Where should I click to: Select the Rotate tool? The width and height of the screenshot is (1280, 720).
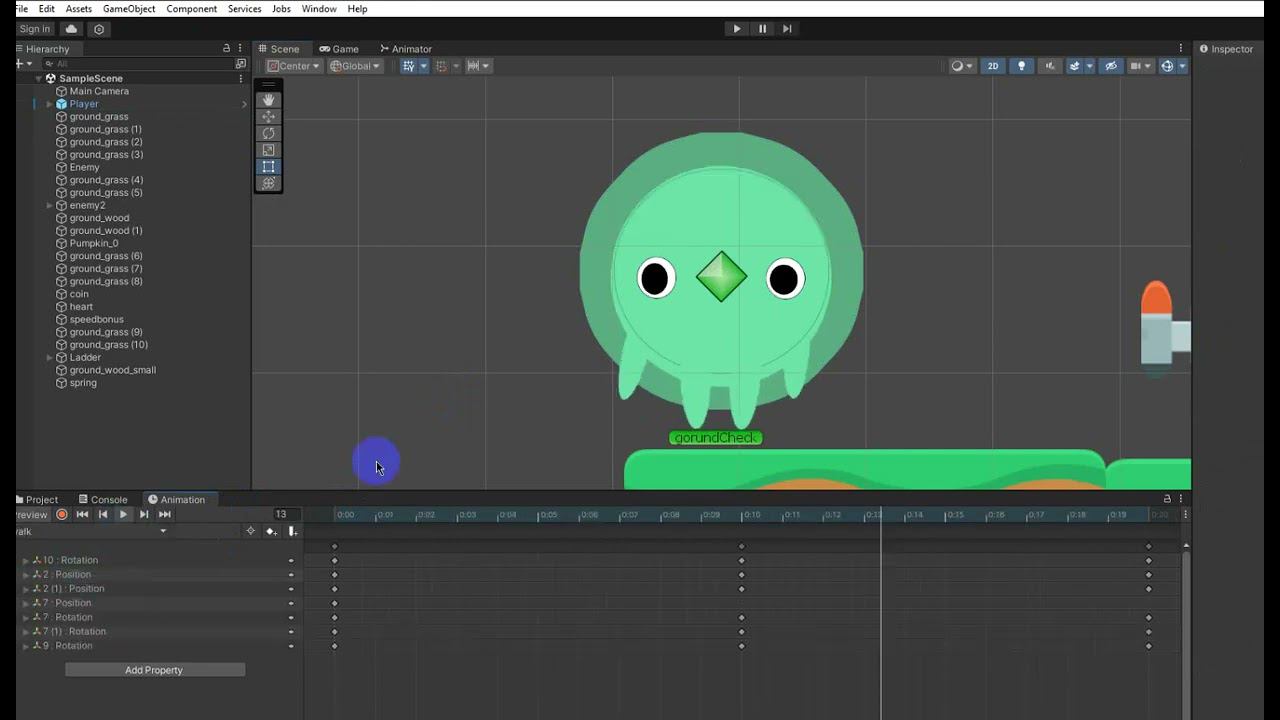[x=268, y=134]
